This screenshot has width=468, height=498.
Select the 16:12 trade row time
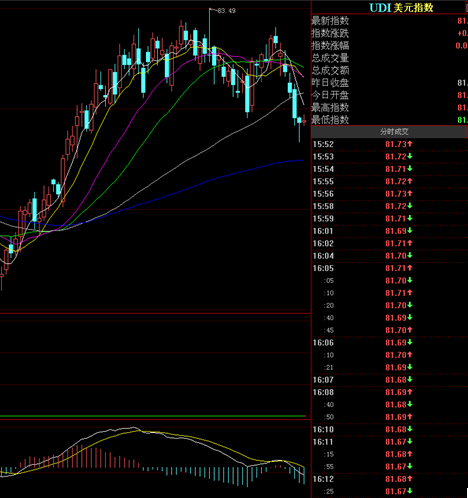click(x=323, y=479)
